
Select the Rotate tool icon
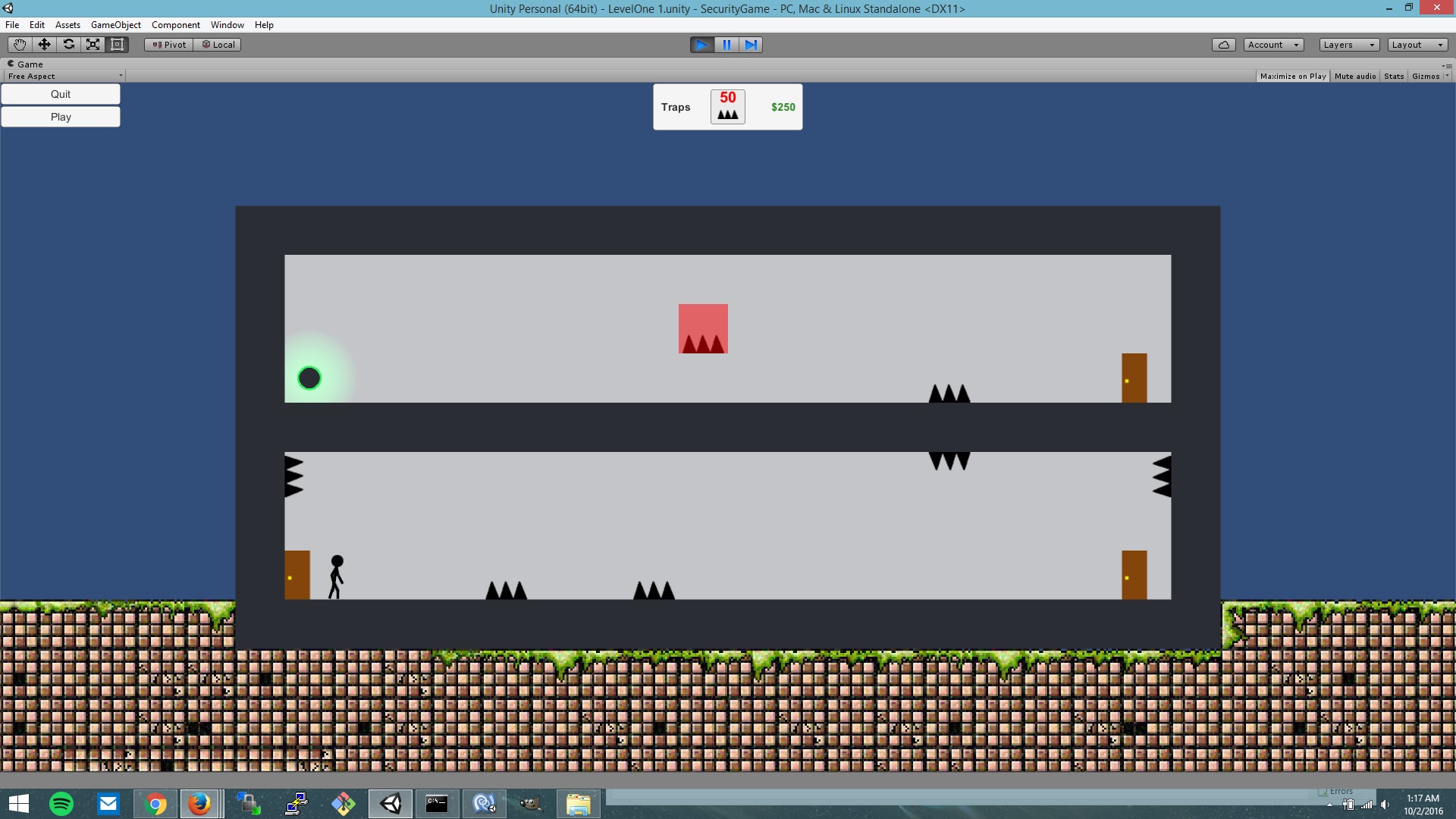68,45
